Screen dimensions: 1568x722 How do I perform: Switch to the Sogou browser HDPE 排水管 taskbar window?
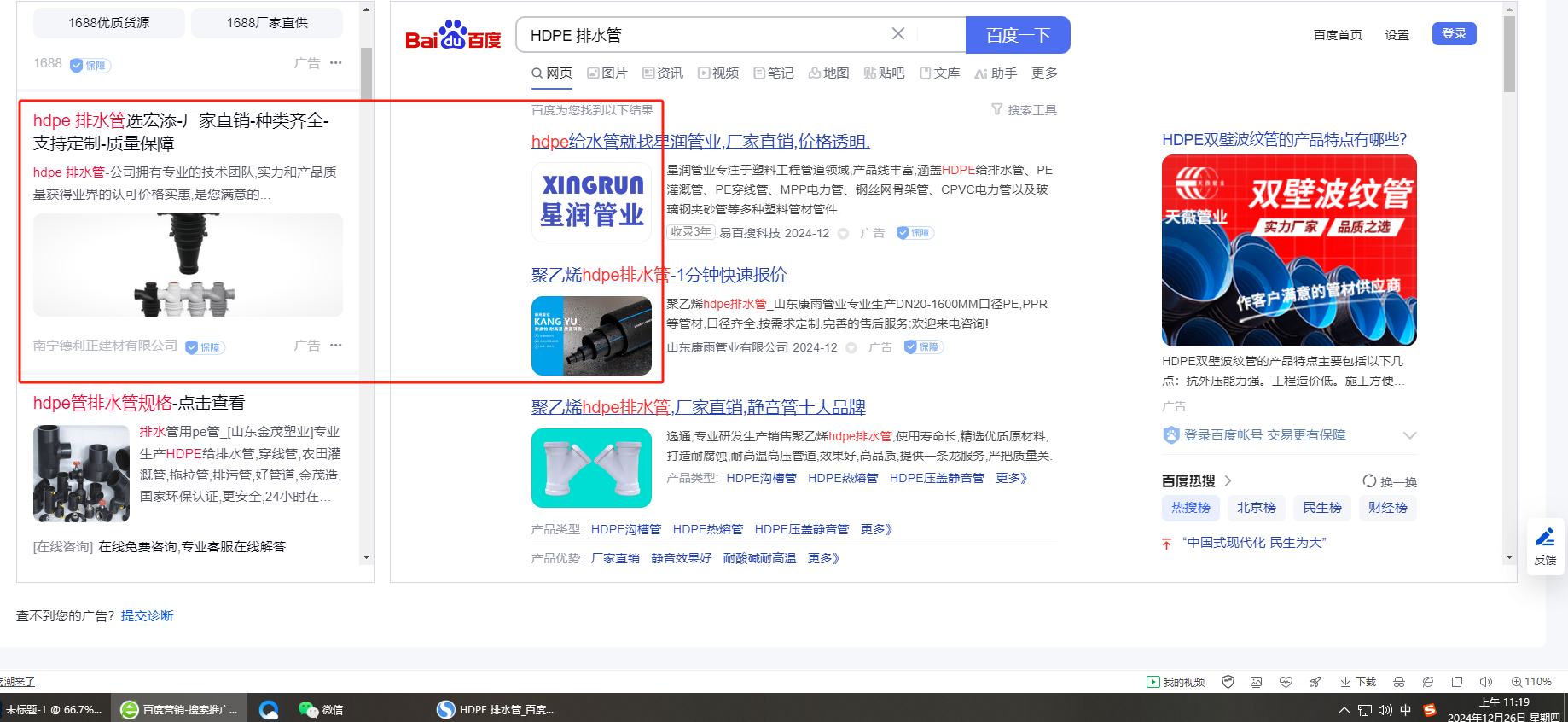tap(496, 709)
